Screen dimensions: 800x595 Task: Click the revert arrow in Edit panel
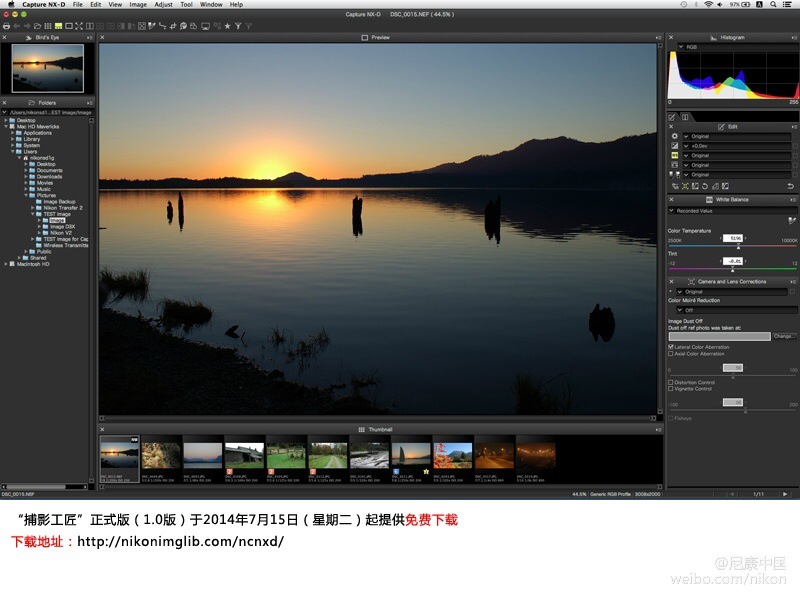coord(791,186)
